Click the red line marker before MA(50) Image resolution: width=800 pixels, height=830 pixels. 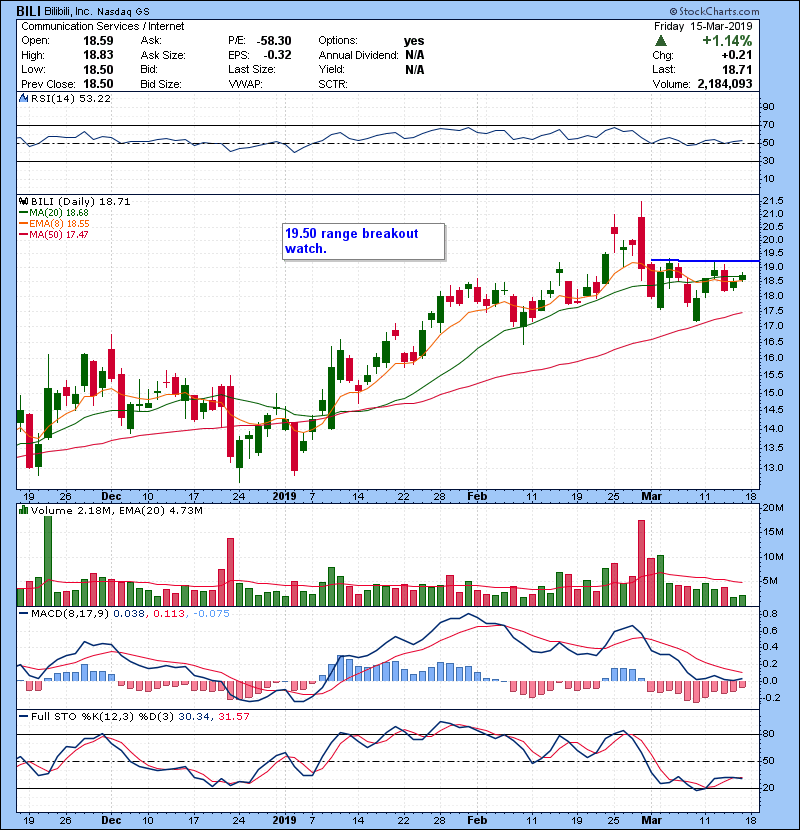click(23, 234)
